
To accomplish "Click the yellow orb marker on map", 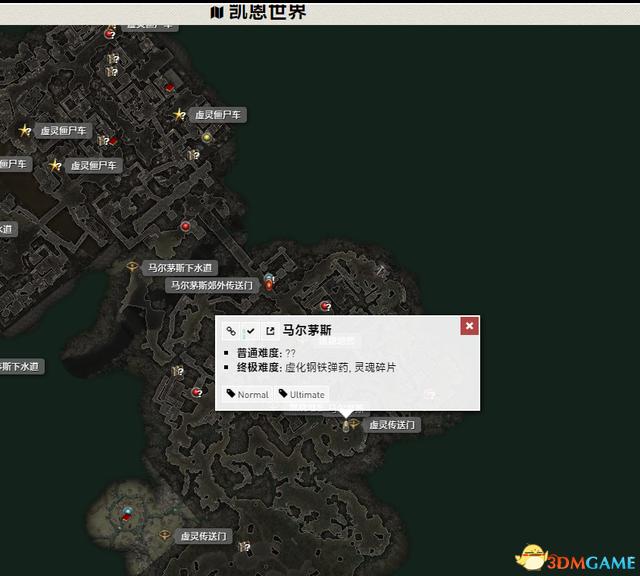I will (x=207, y=138).
